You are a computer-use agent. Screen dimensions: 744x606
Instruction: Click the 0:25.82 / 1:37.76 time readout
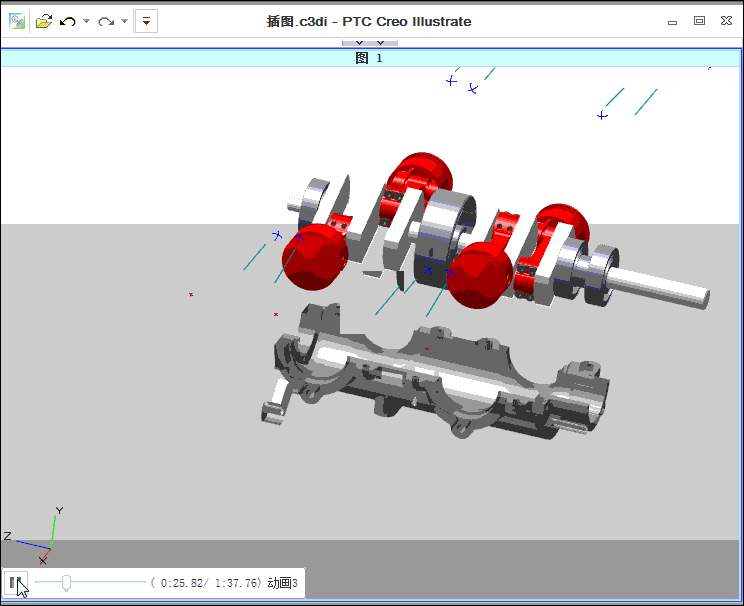[x=206, y=583]
